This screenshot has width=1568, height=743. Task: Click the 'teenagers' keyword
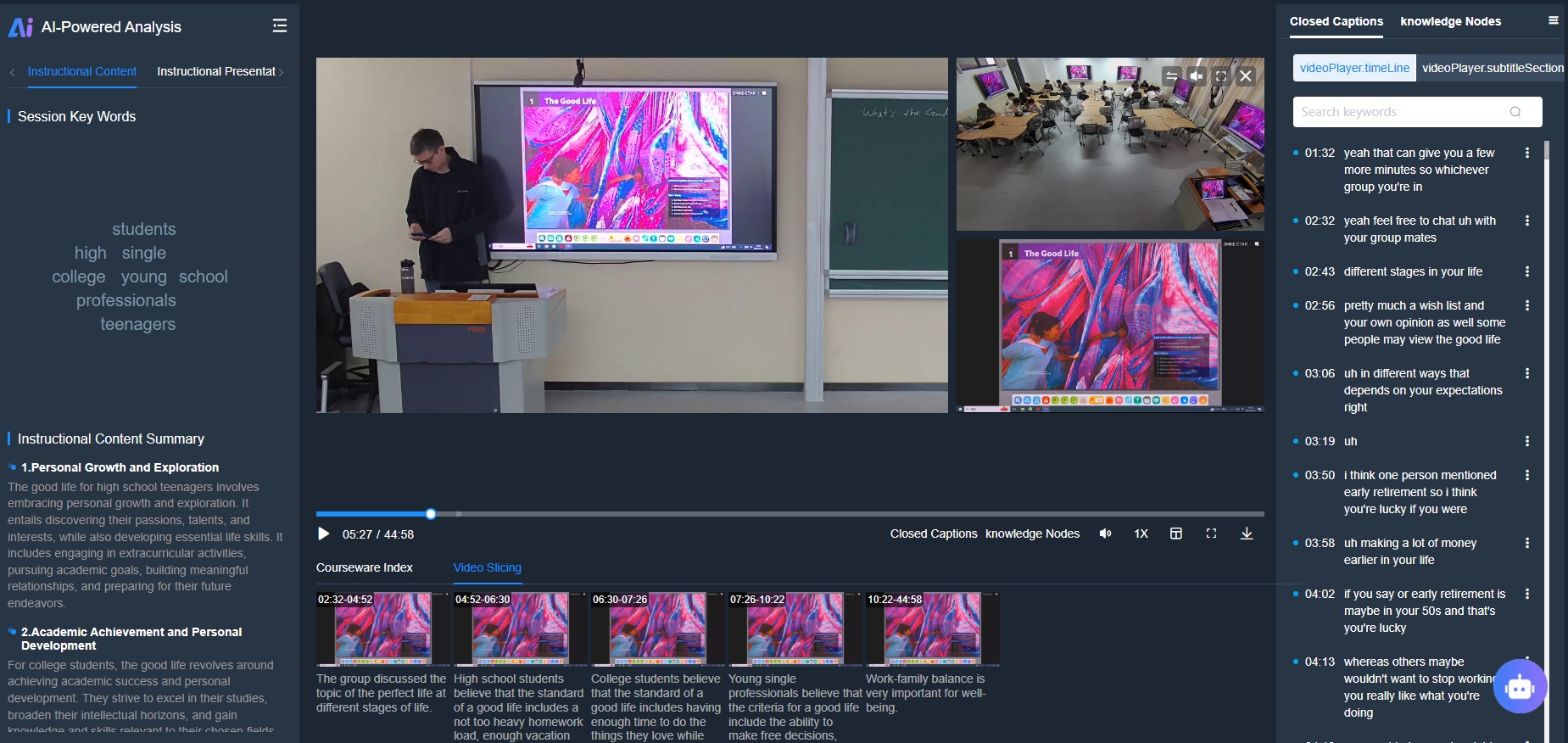pyautogui.click(x=138, y=324)
